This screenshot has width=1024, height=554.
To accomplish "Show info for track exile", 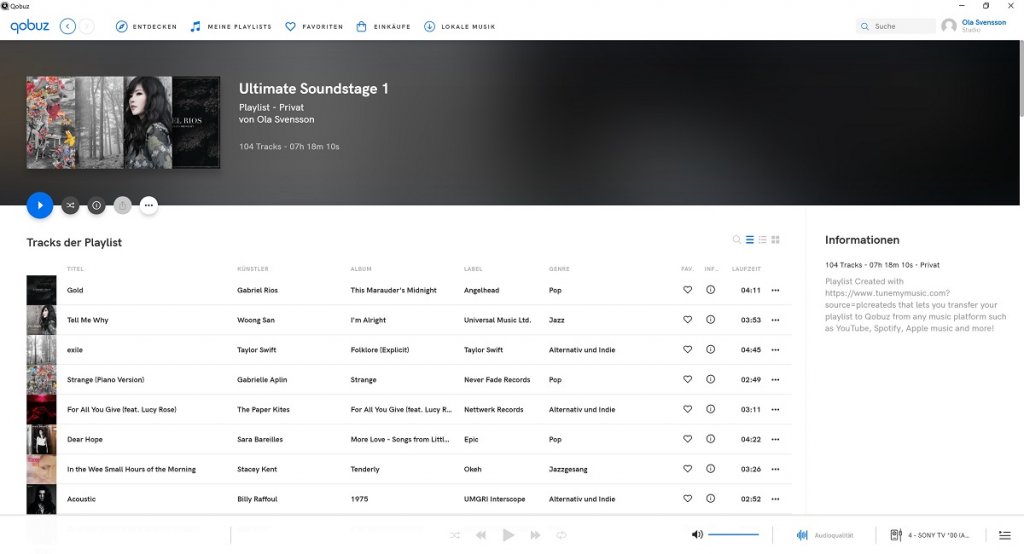I will (x=711, y=350).
